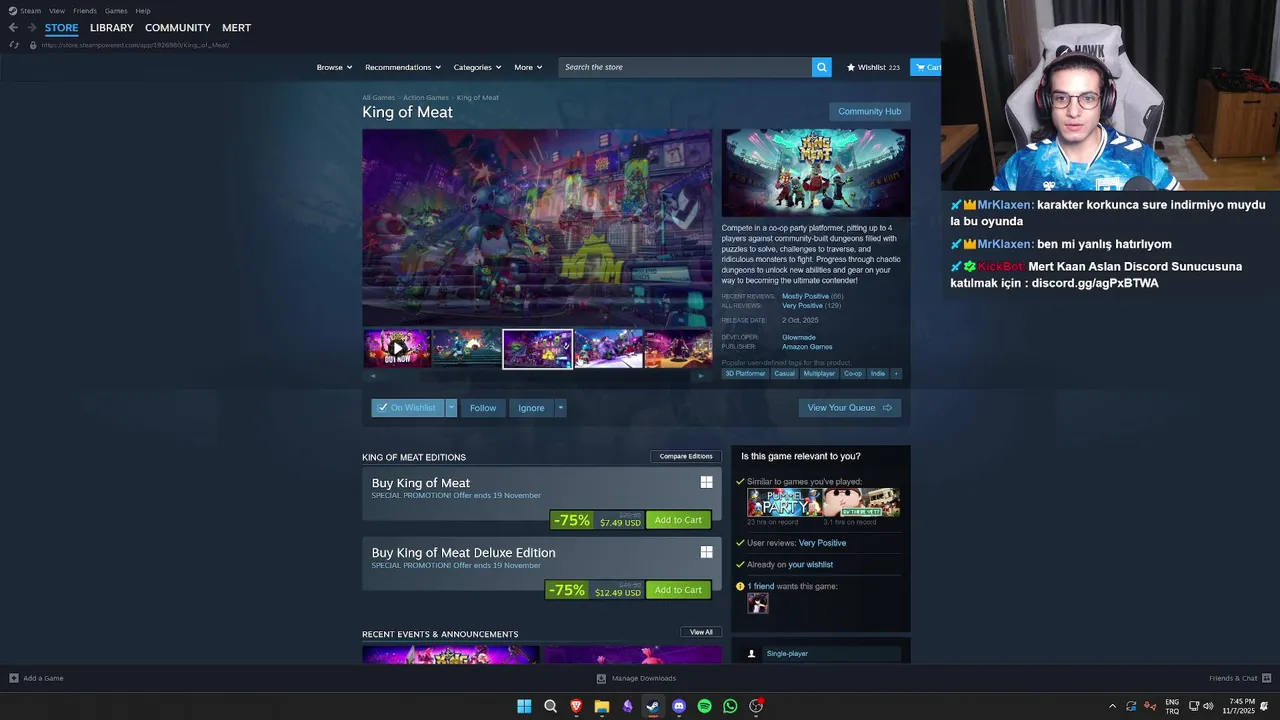Image resolution: width=1280 pixels, height=720 pixels.
Task: Open the Single-player feature link
Action: [x=787, y=654]
